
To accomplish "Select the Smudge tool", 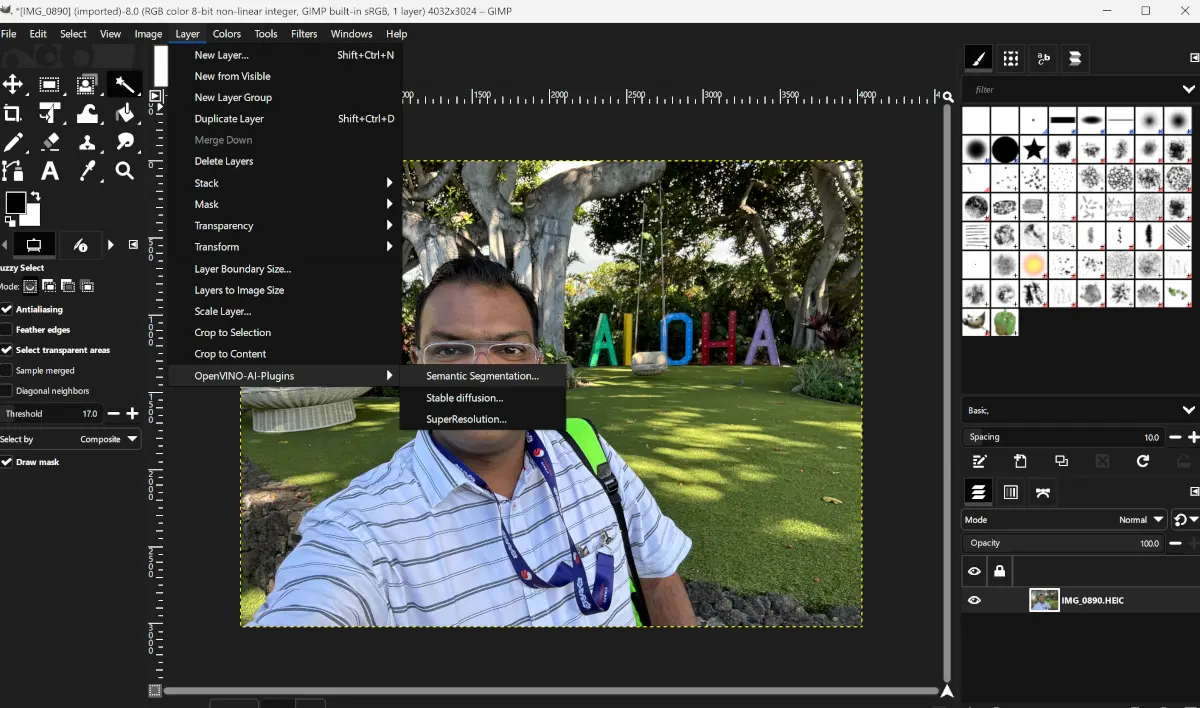I will point(124,142).
